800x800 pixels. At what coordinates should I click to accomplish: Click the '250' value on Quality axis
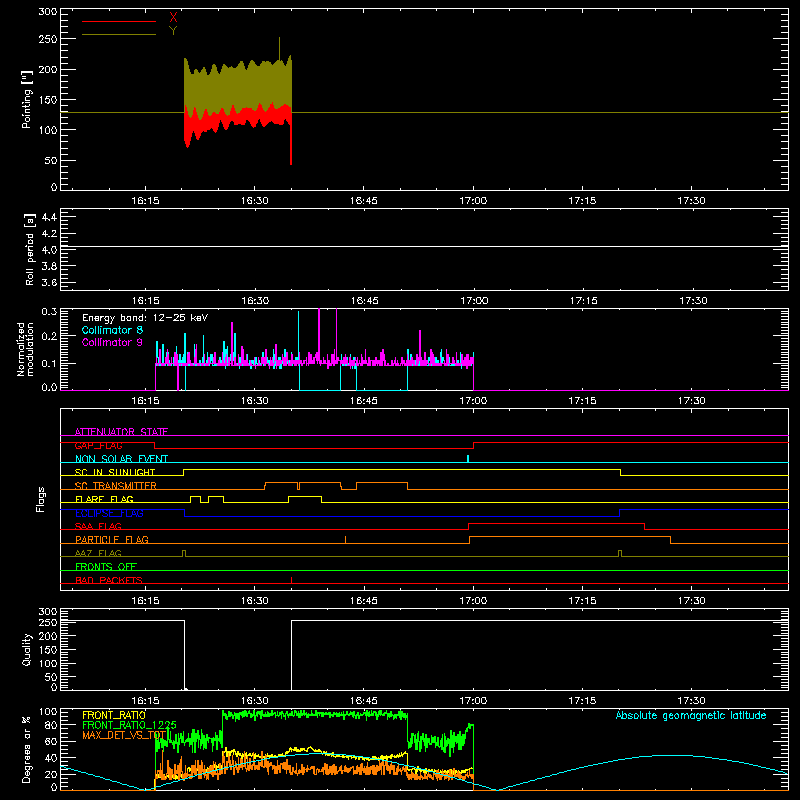(48, 622)
